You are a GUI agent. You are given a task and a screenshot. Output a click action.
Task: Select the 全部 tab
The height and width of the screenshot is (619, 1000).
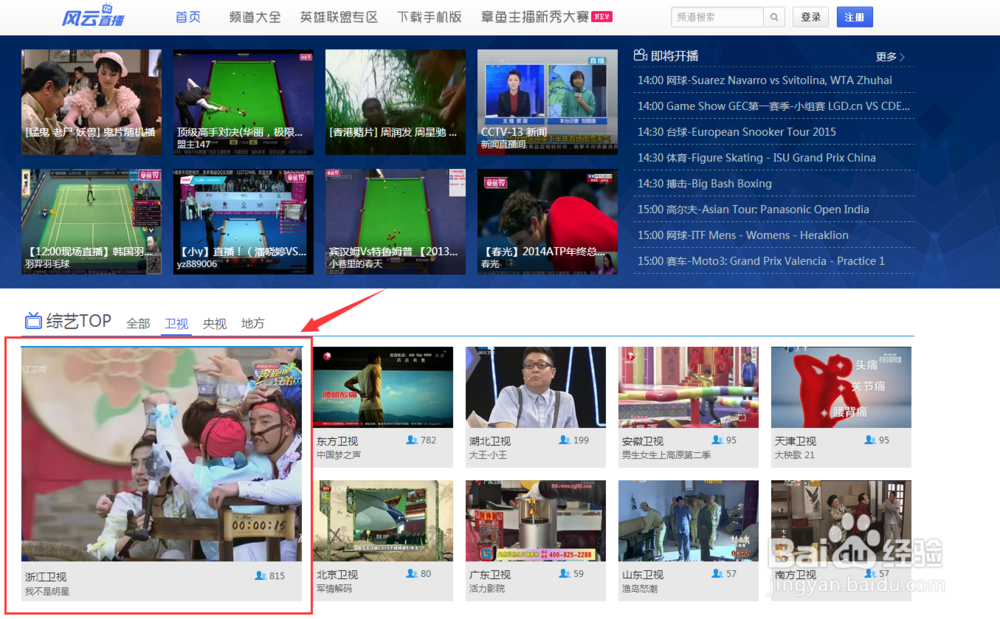[138, 324]
